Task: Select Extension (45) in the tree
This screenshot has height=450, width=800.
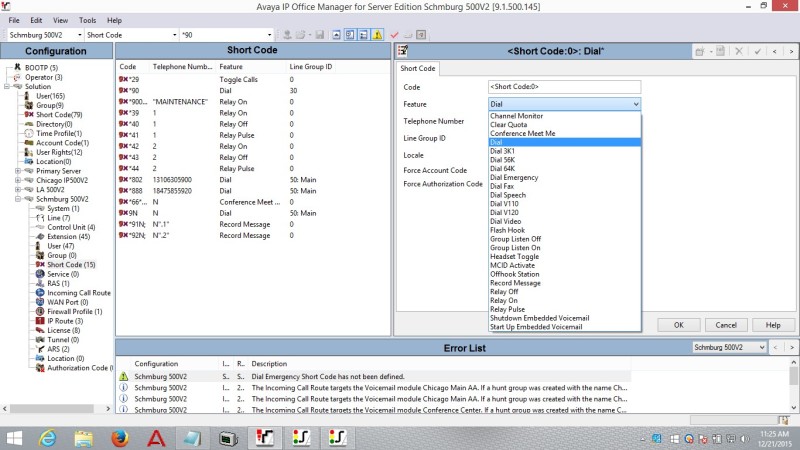Action: (68, 237)
